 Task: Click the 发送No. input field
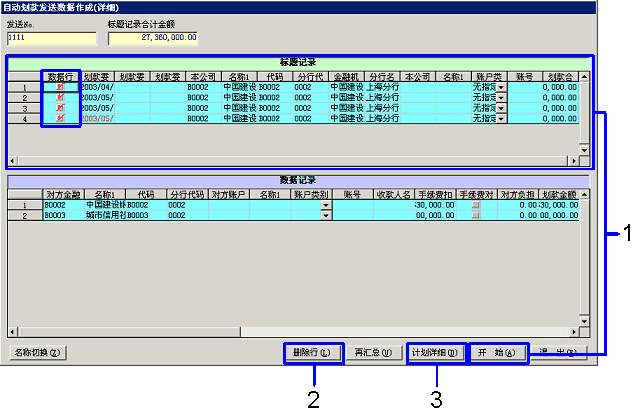(50, 38)
